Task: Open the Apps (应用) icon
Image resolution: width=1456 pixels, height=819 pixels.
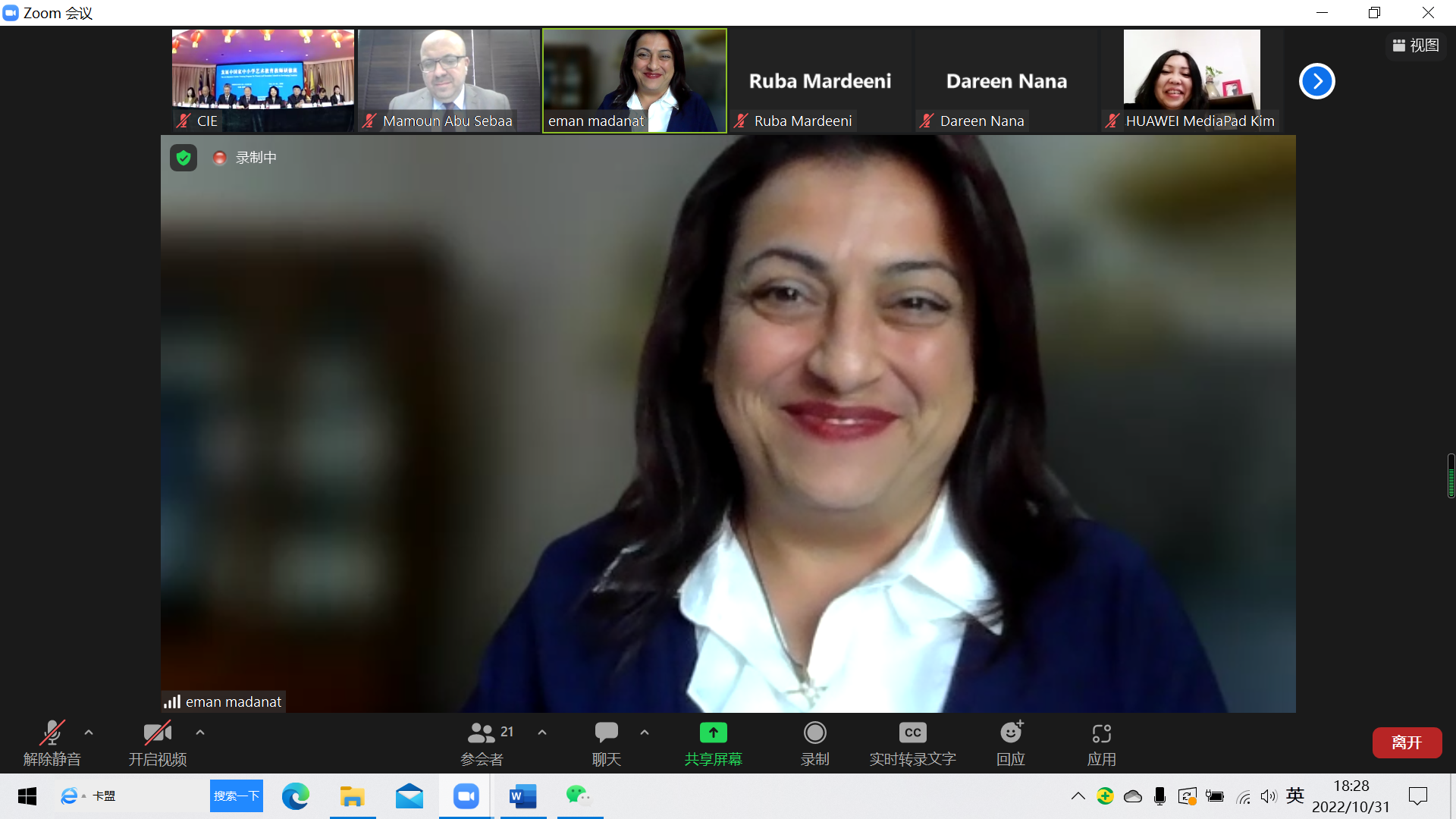Action: tap(1101, 733)
